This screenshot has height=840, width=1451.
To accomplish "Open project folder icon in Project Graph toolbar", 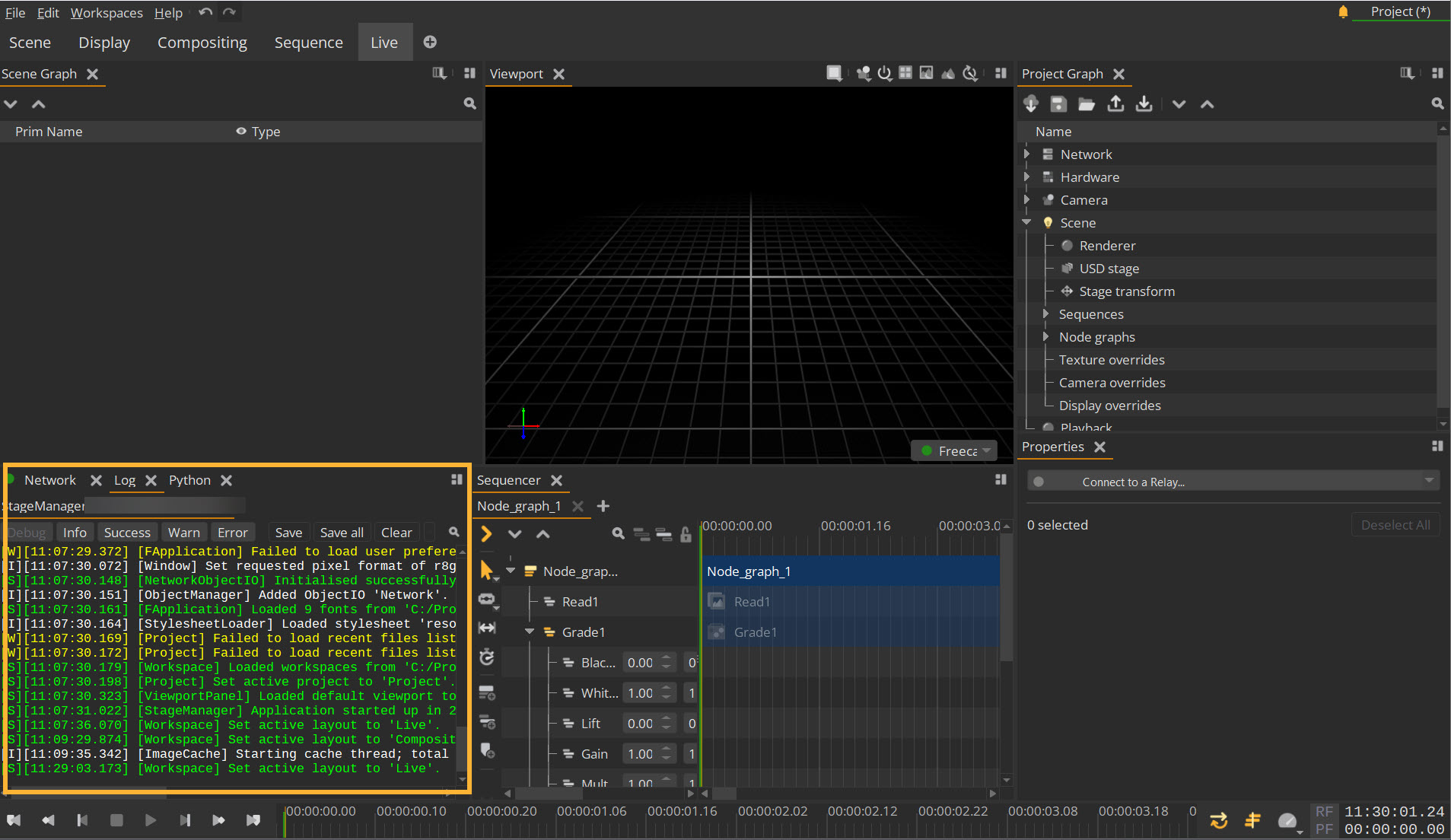I will click(x=1087, y=104).
